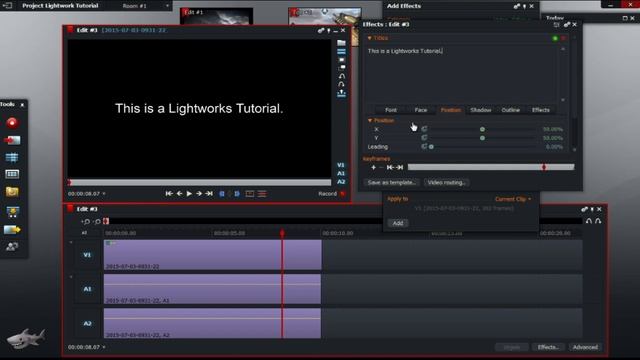Click the orange frame icon in viewer controls
Viewport: 640px width, 360px height.
[250, 194]
